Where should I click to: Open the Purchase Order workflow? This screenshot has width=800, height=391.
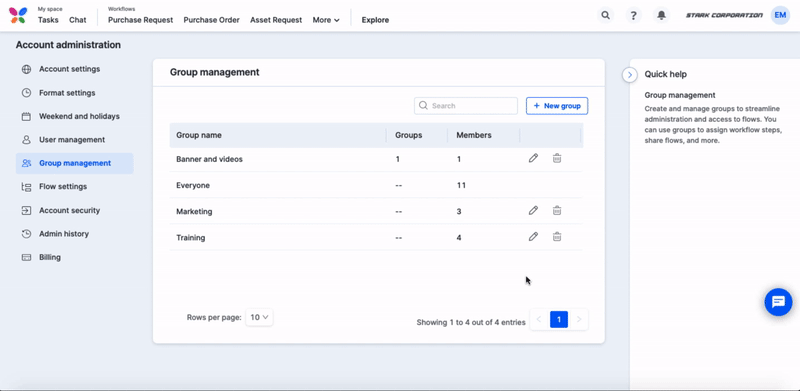[x=212, y=20]
